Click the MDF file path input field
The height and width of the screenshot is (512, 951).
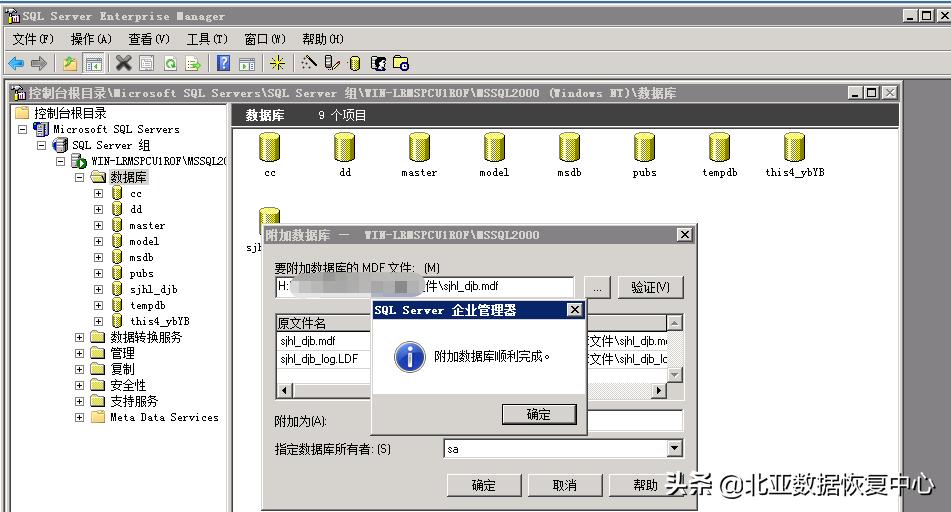coord(425,287)
